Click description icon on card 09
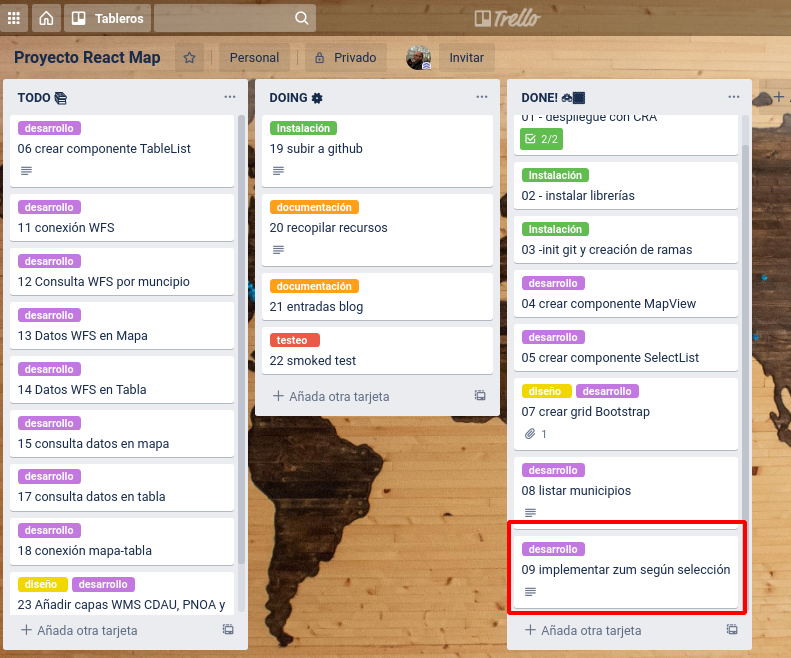The width and height of the screenshot is (791, 658). (530, 591)
